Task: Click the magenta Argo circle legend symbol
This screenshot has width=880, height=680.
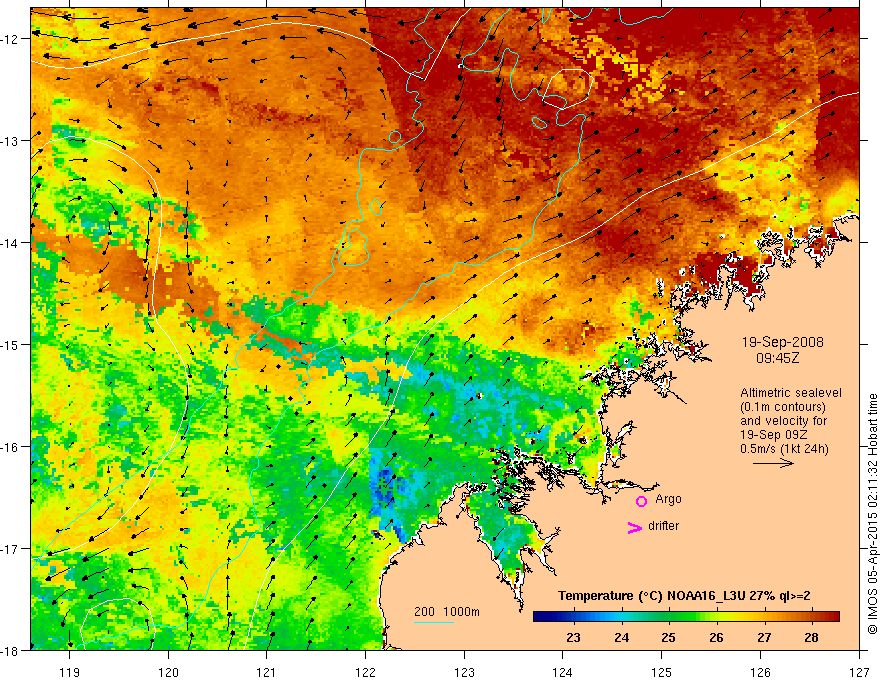Action: pyautogui.click(x=641, y=501)
